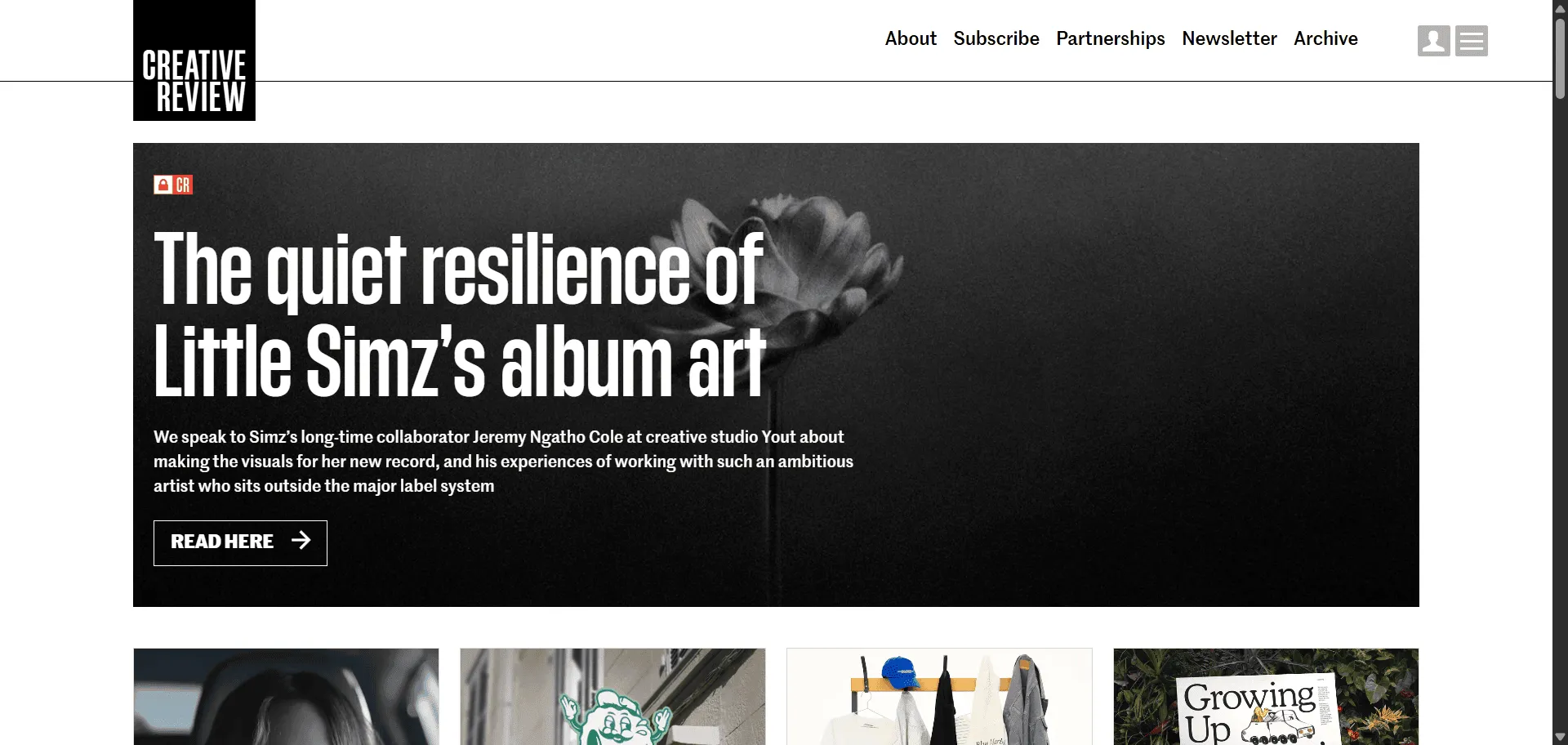The width and height of the screenshot is (1568, 745).
Task: Open the Newsletter link
Action: [1229, 38]
